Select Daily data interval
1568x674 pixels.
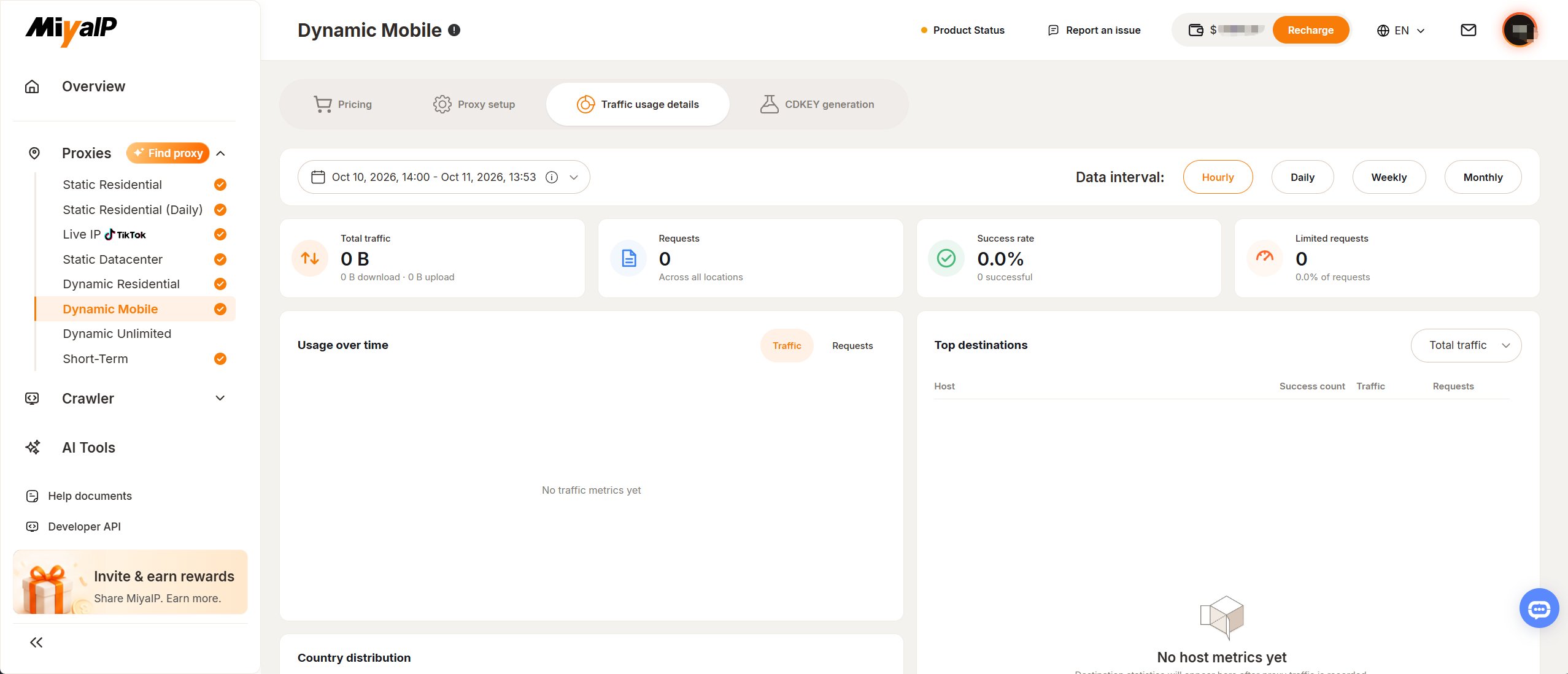(1302, 177)
